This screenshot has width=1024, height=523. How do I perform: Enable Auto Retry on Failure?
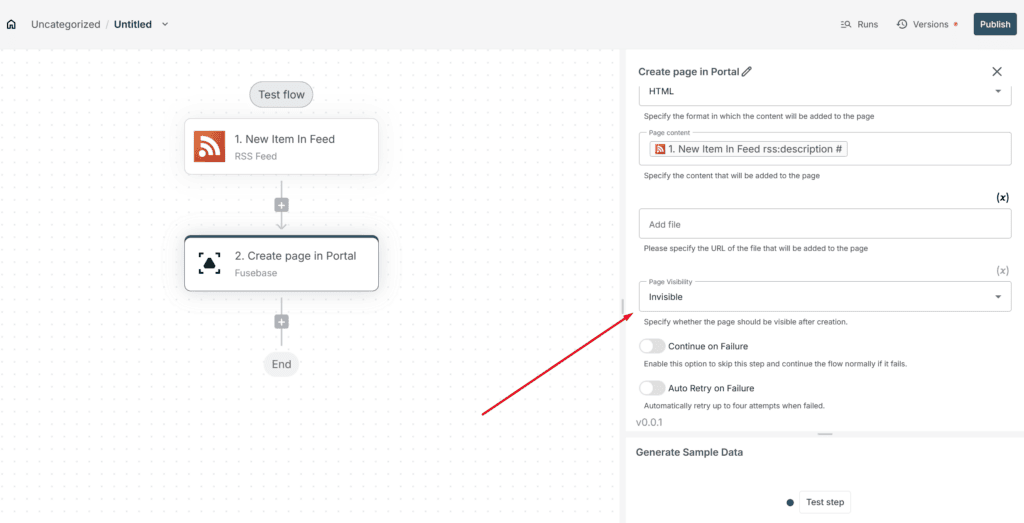652,388
